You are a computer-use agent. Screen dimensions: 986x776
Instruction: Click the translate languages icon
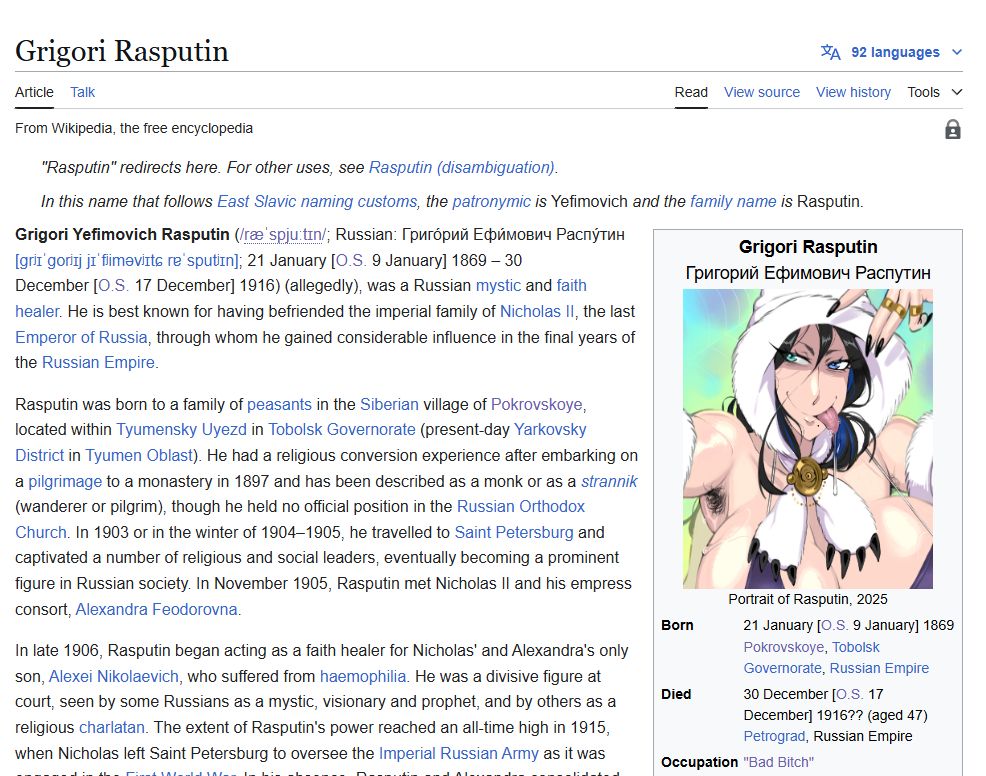pyautogui.click(x=831, y=52)
